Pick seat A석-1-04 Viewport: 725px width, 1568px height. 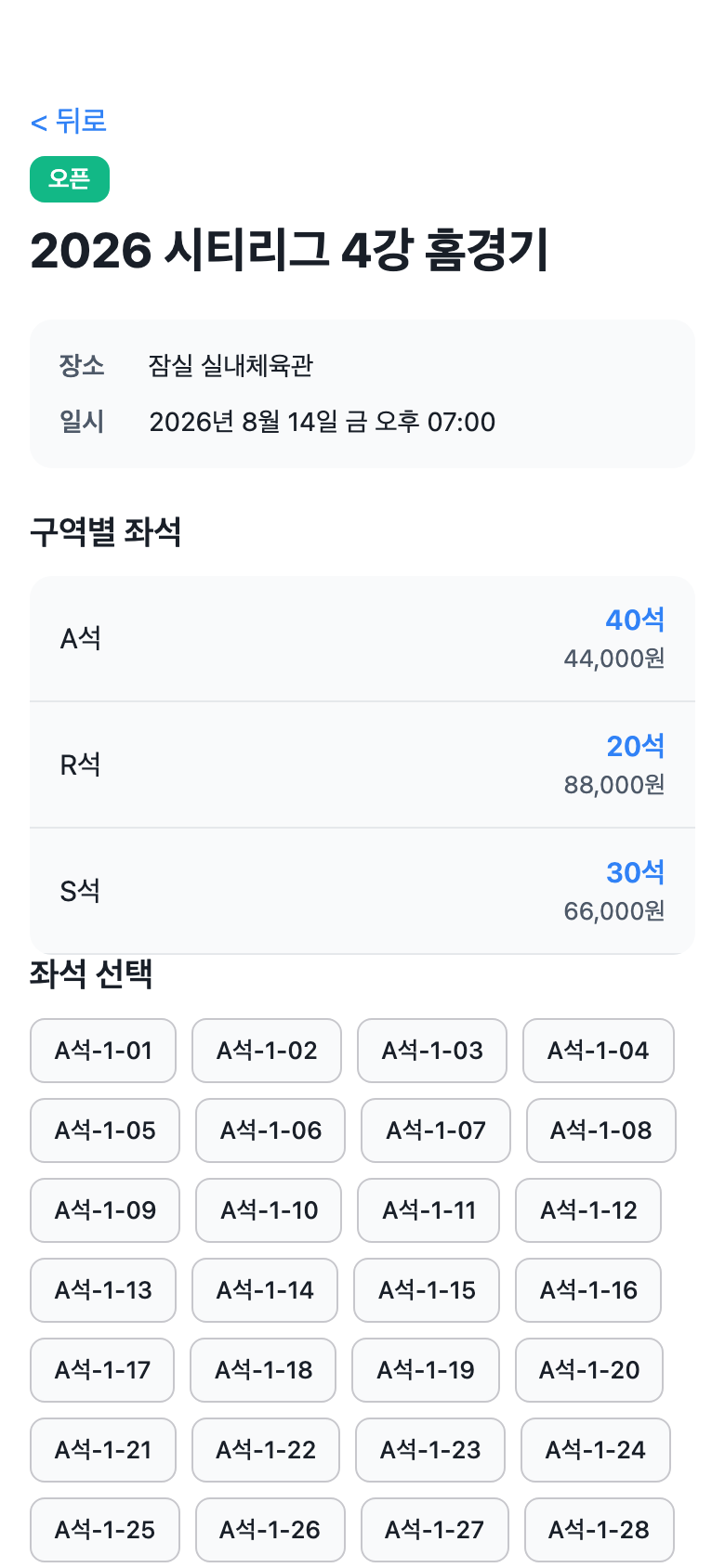coord(599,1051)
